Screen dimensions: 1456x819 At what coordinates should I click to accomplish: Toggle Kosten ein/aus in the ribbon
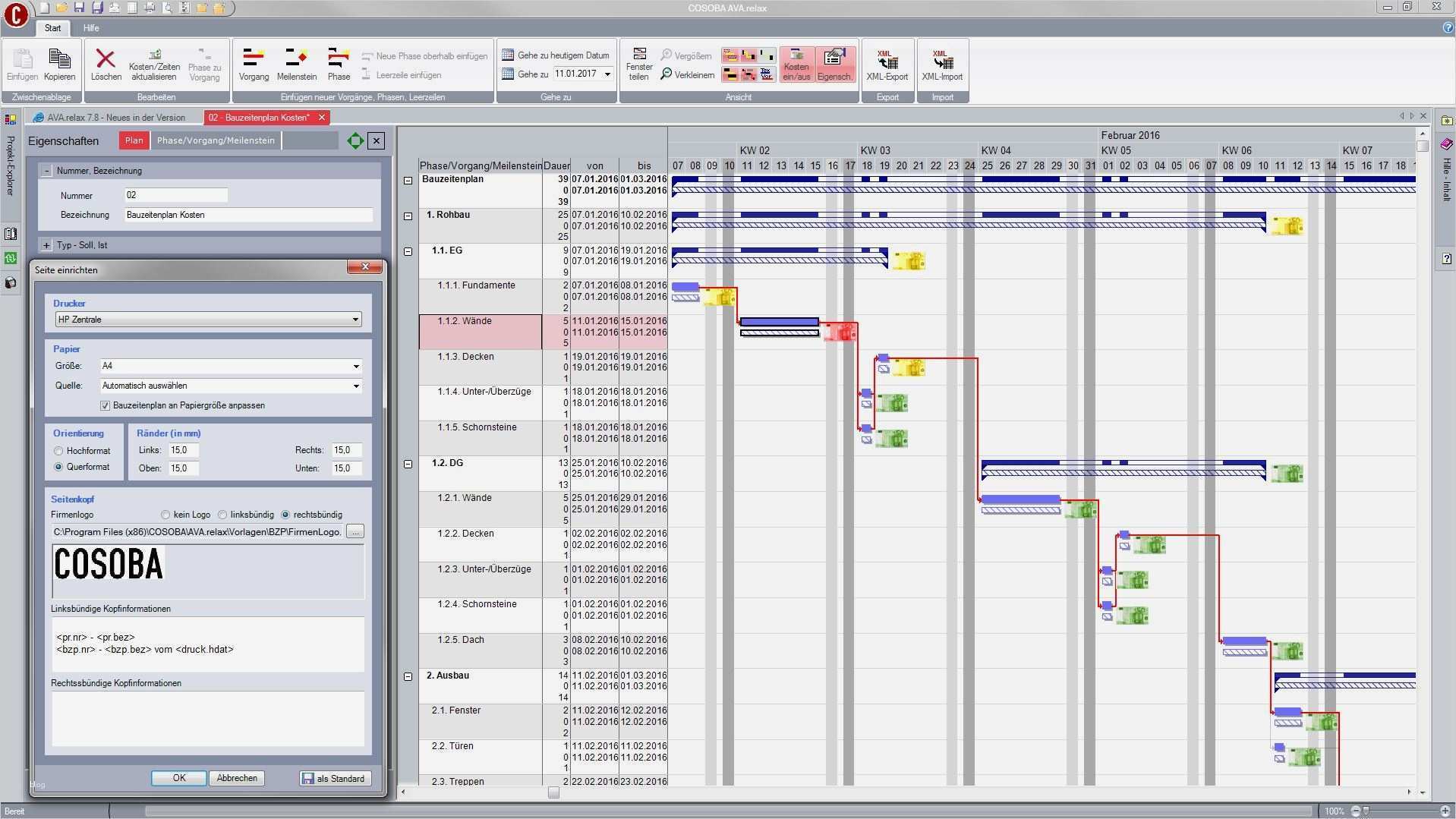pyautogui.click(x=796, y=65)
